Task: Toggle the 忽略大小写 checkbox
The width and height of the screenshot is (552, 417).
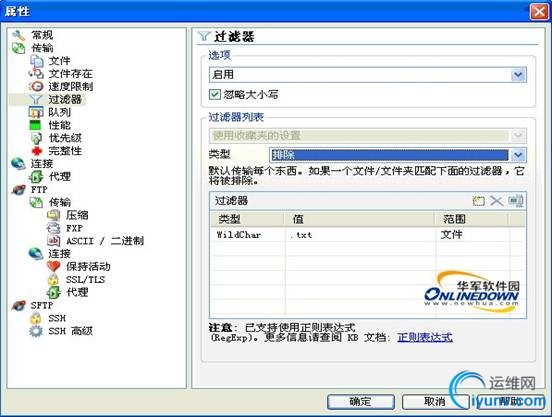Action: point(214,94)
